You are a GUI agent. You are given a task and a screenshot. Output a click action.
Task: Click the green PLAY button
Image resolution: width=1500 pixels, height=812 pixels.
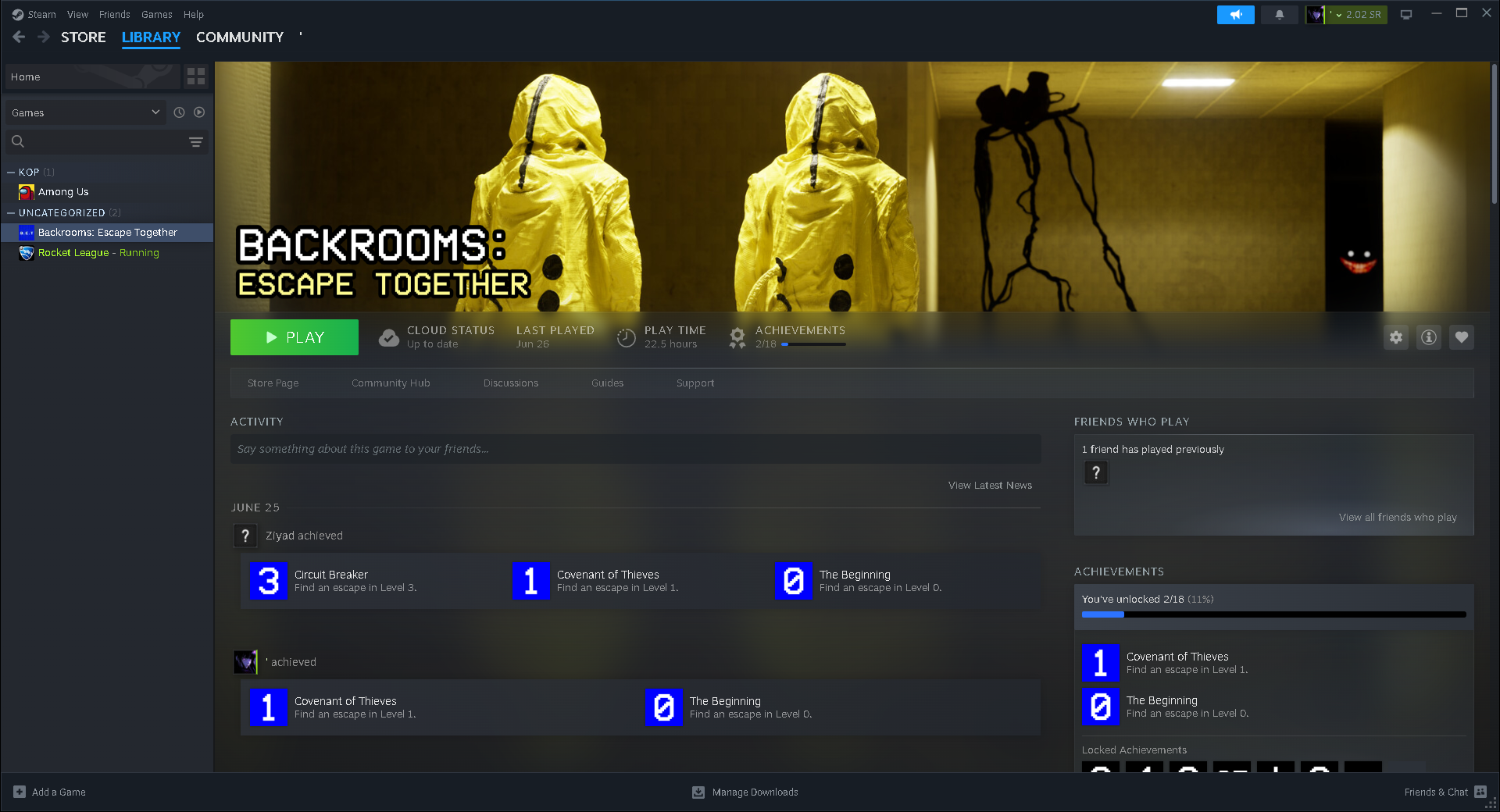(295, 337)
